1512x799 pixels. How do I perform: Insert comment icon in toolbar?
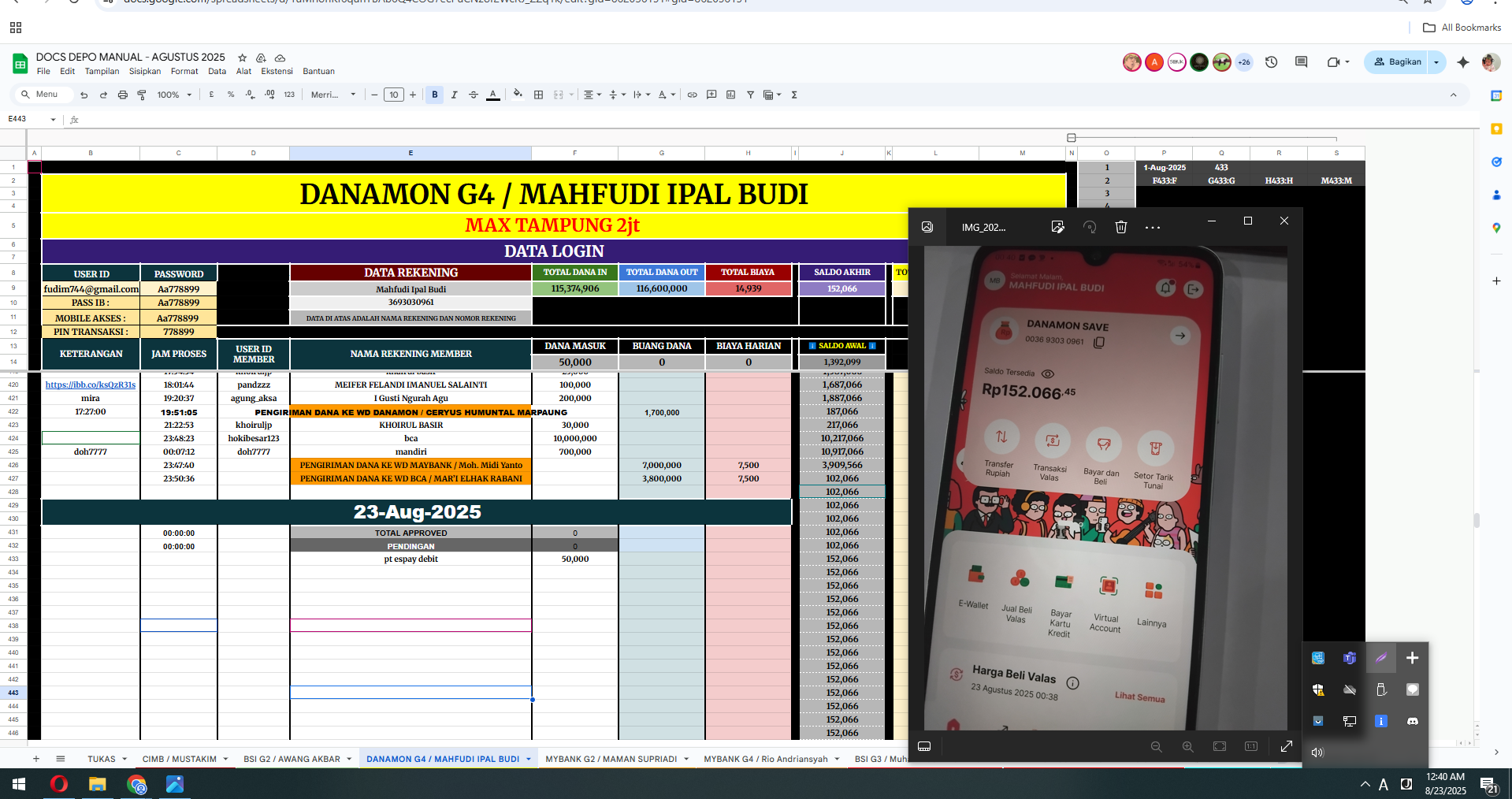point(711,95)
